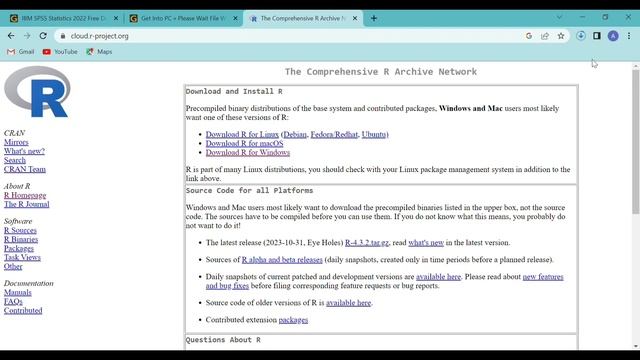640x360 pixels.
Task: Click the scrollbar up arrow
Action: click(x=636, y=65)
